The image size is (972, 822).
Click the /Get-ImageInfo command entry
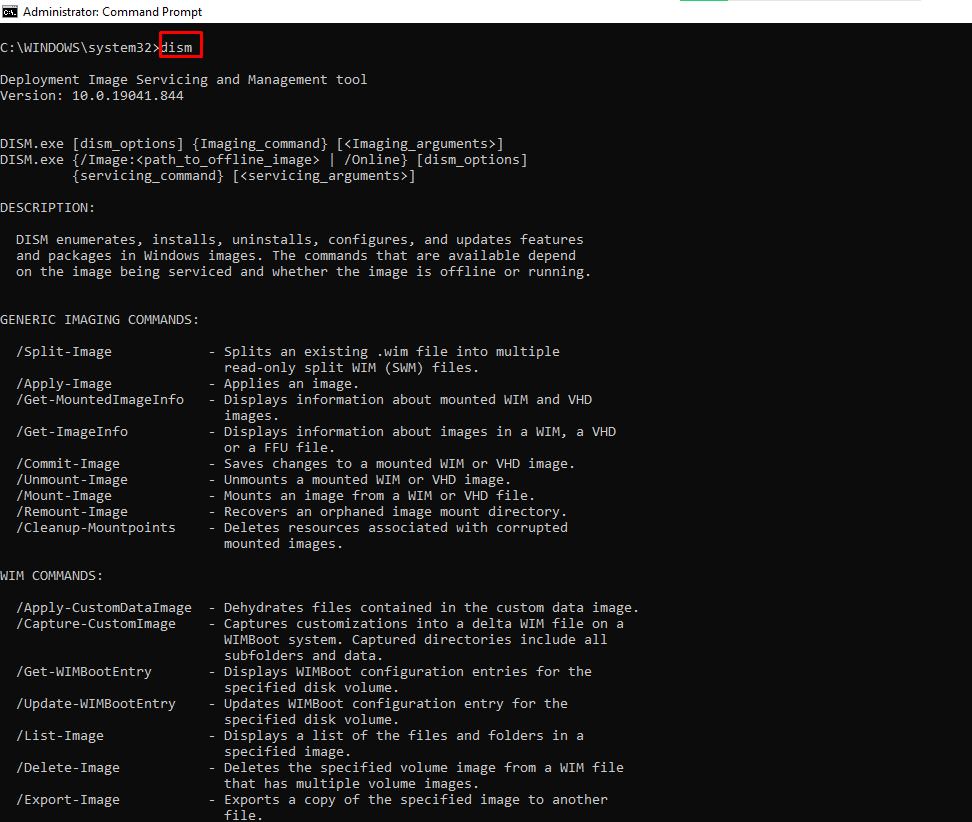[x=72, y=432]
